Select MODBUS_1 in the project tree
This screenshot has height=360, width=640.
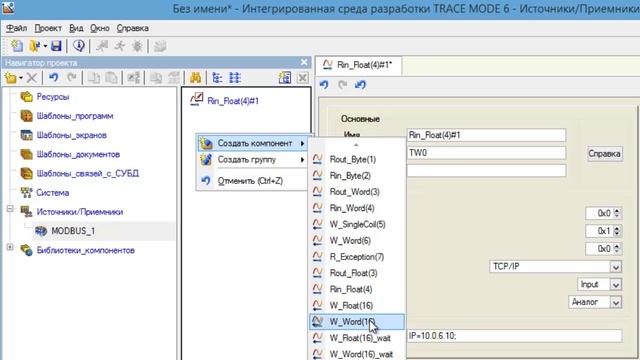tap(73, 231)
